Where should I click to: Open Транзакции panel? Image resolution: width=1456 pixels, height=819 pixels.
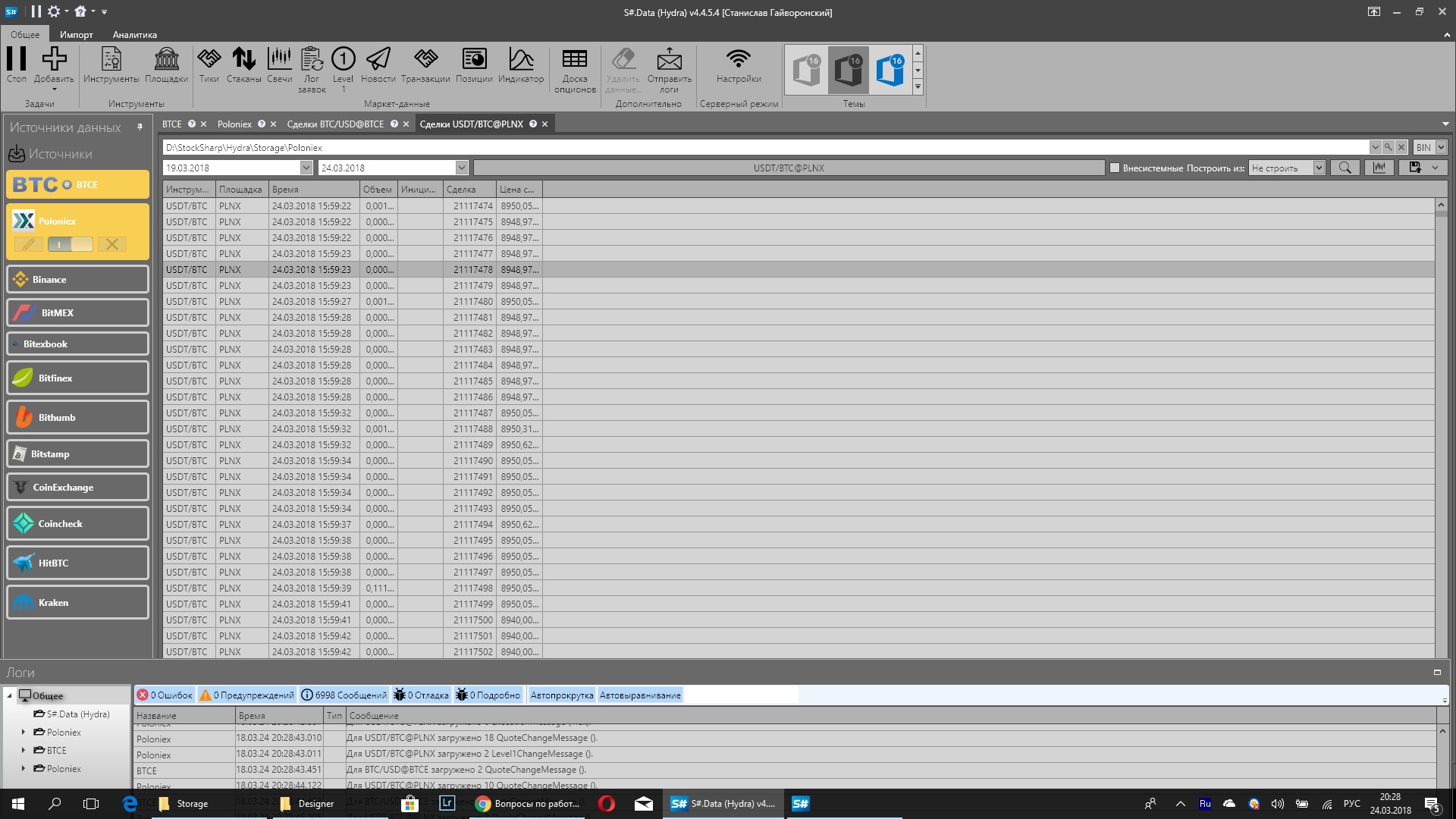coord(425,65)
